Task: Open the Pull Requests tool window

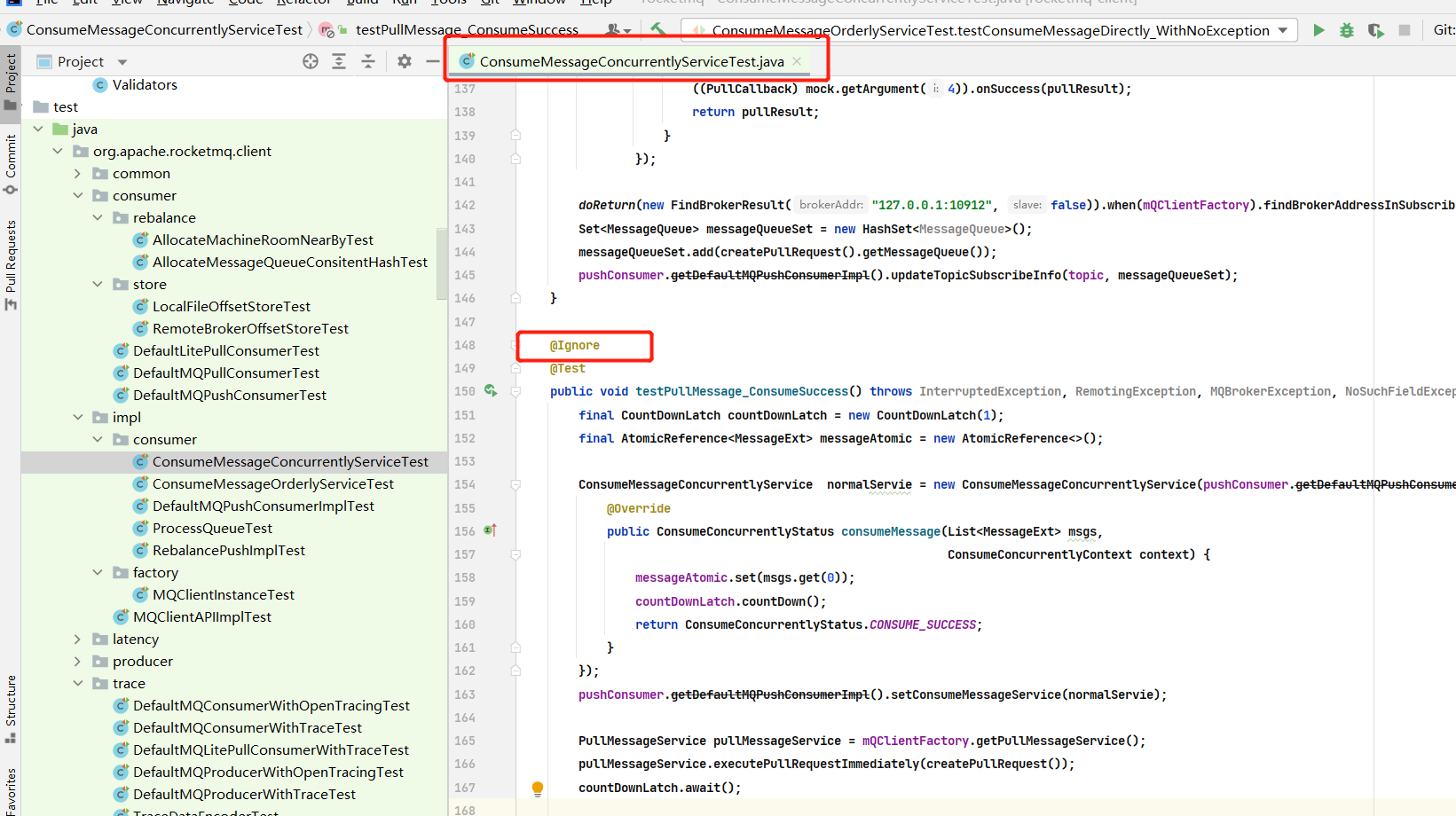Action: (11, 264)
